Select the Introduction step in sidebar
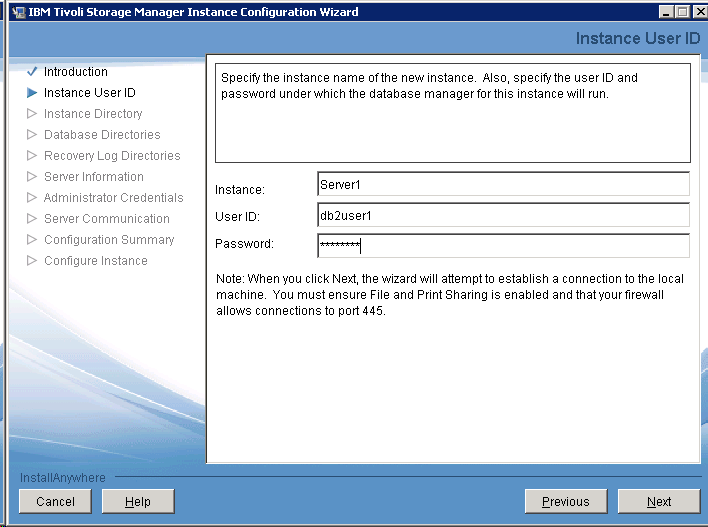 [75, 72]
